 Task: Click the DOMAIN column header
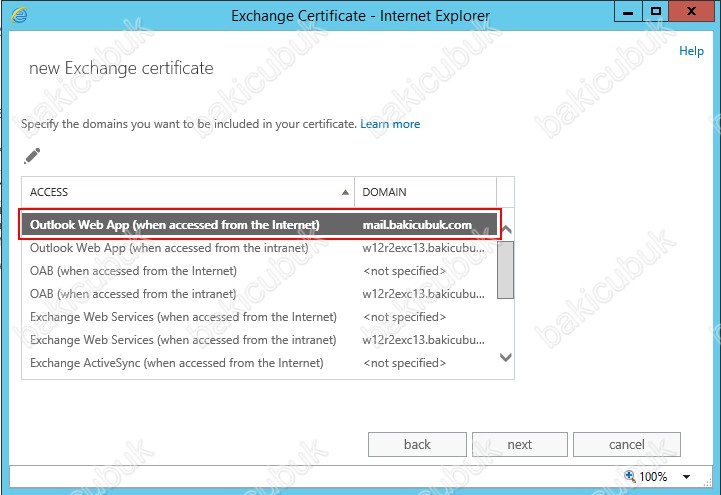point(425,192)
